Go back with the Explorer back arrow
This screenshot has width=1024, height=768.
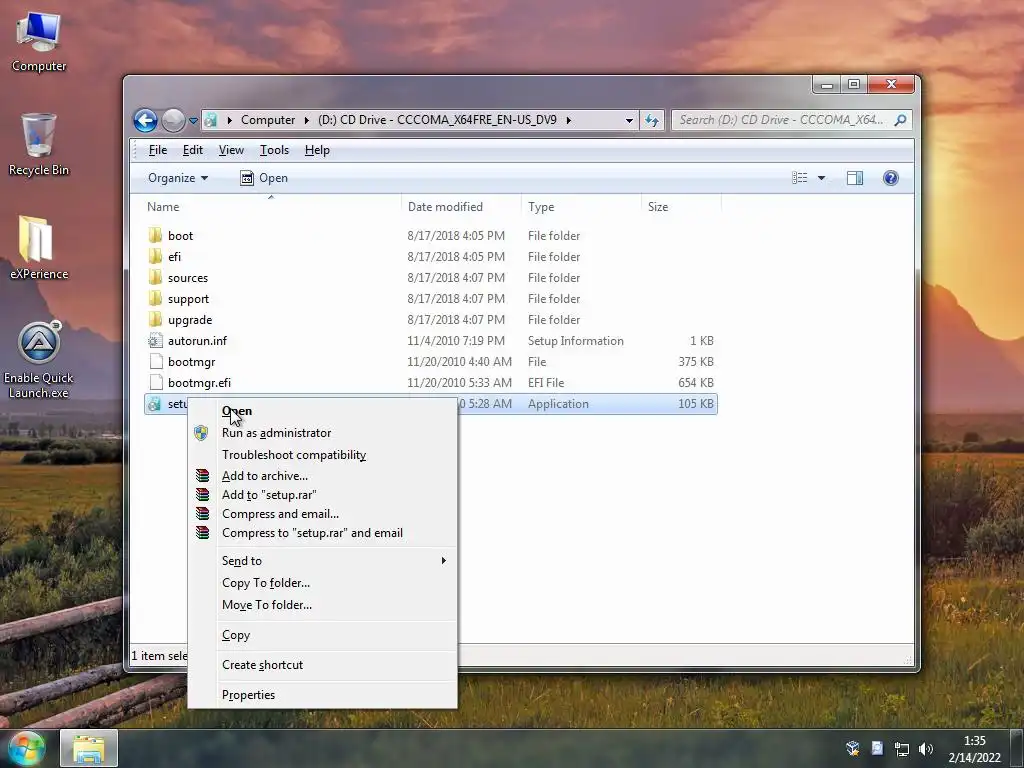(145, 120)
